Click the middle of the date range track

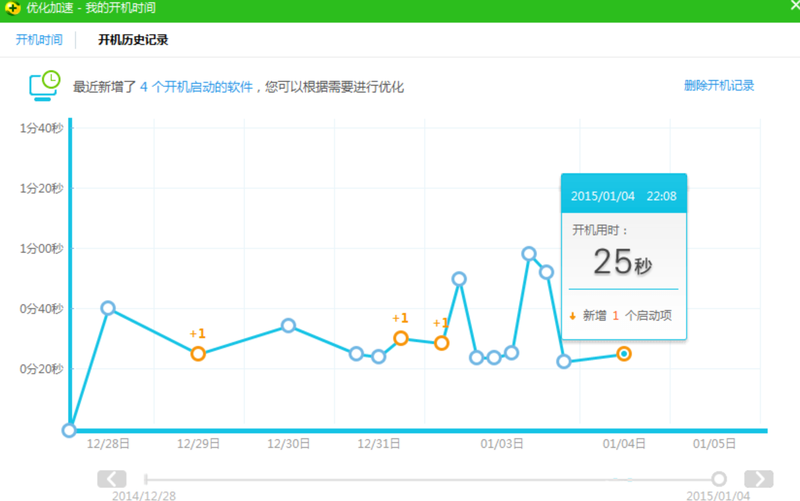pos(432,479)
